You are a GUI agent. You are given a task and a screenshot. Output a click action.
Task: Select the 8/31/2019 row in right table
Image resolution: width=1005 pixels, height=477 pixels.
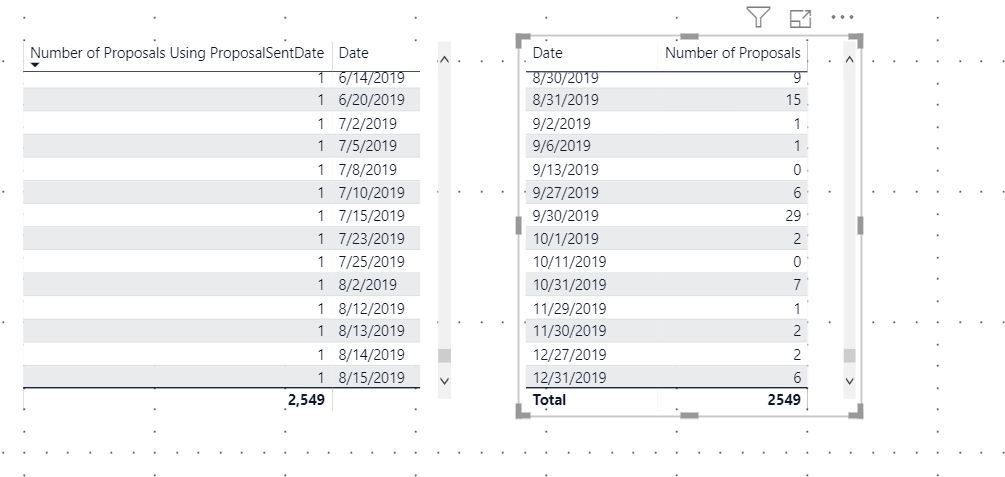coord(667,100)
